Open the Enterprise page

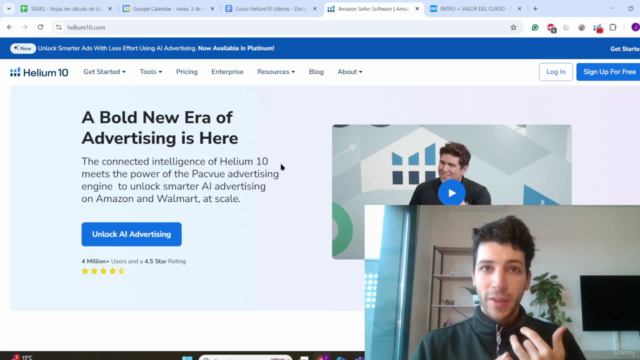click(x=227, y=72)
